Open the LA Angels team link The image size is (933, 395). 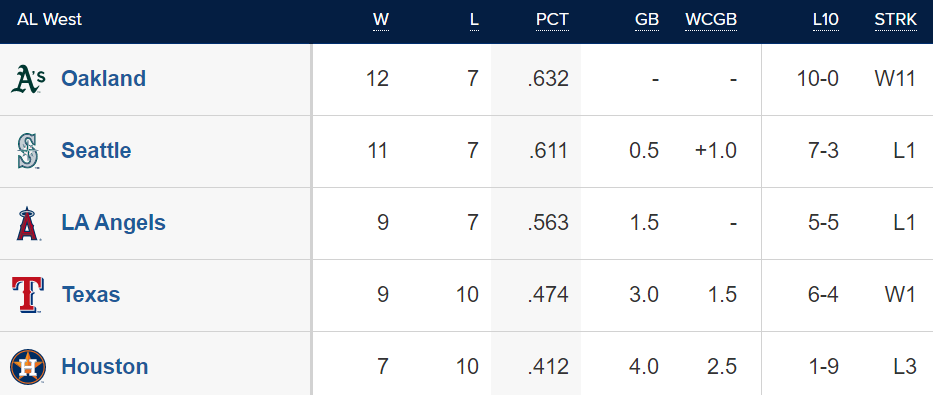click(x=114, y=222)
